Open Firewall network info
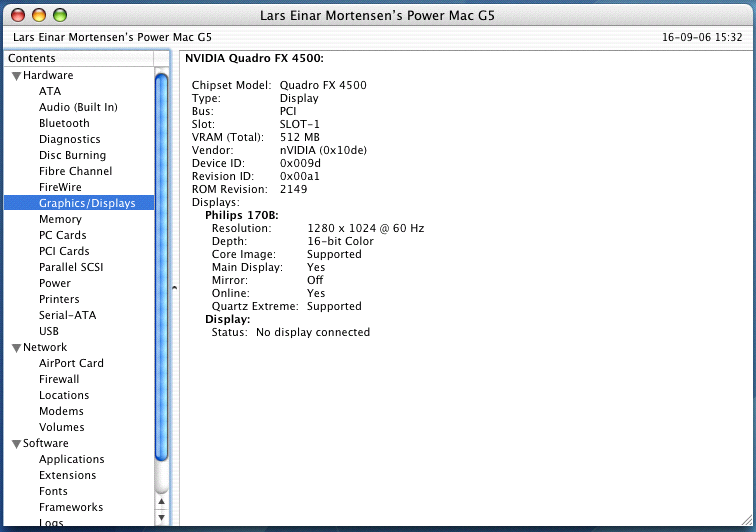The width and height of the screenshot is (756, 532). [x=59, y=379]
